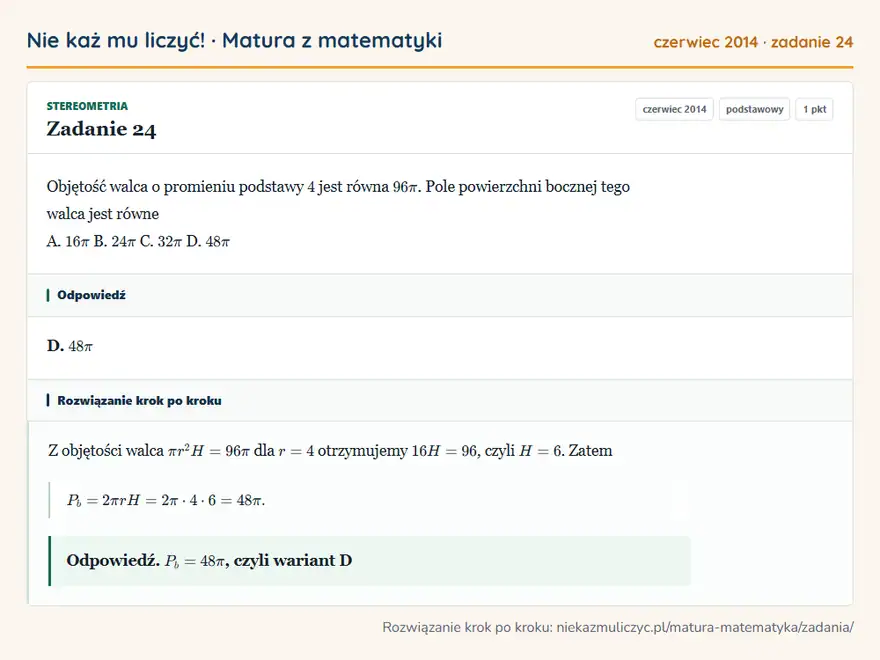The image size is (880, 660).
Task: Select the 'podstawowy' level tag
Action: 754,109
